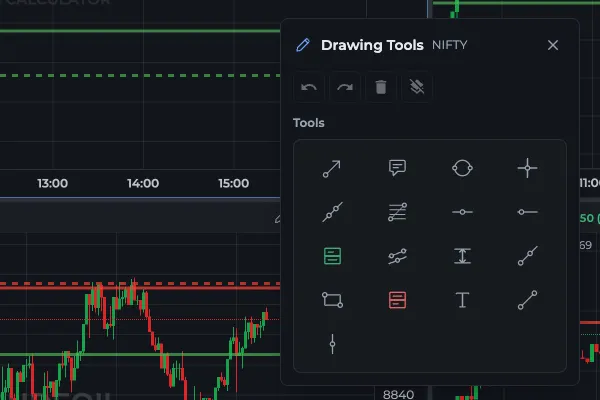Select the vertical line tool
The width and height of the screenshot is (600, 400).
[x=332, y=344]
